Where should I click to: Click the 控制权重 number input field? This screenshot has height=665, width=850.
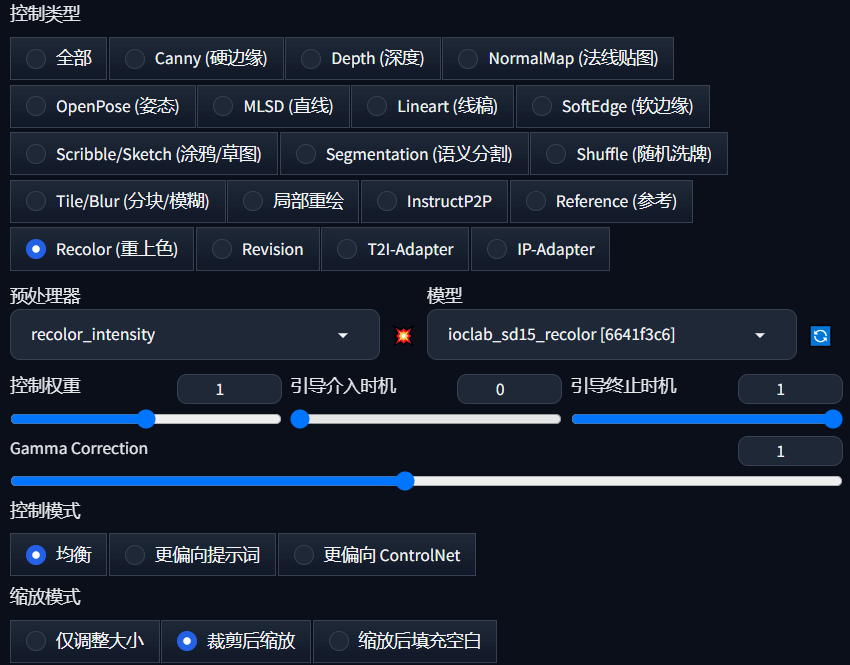coord(229,390)
